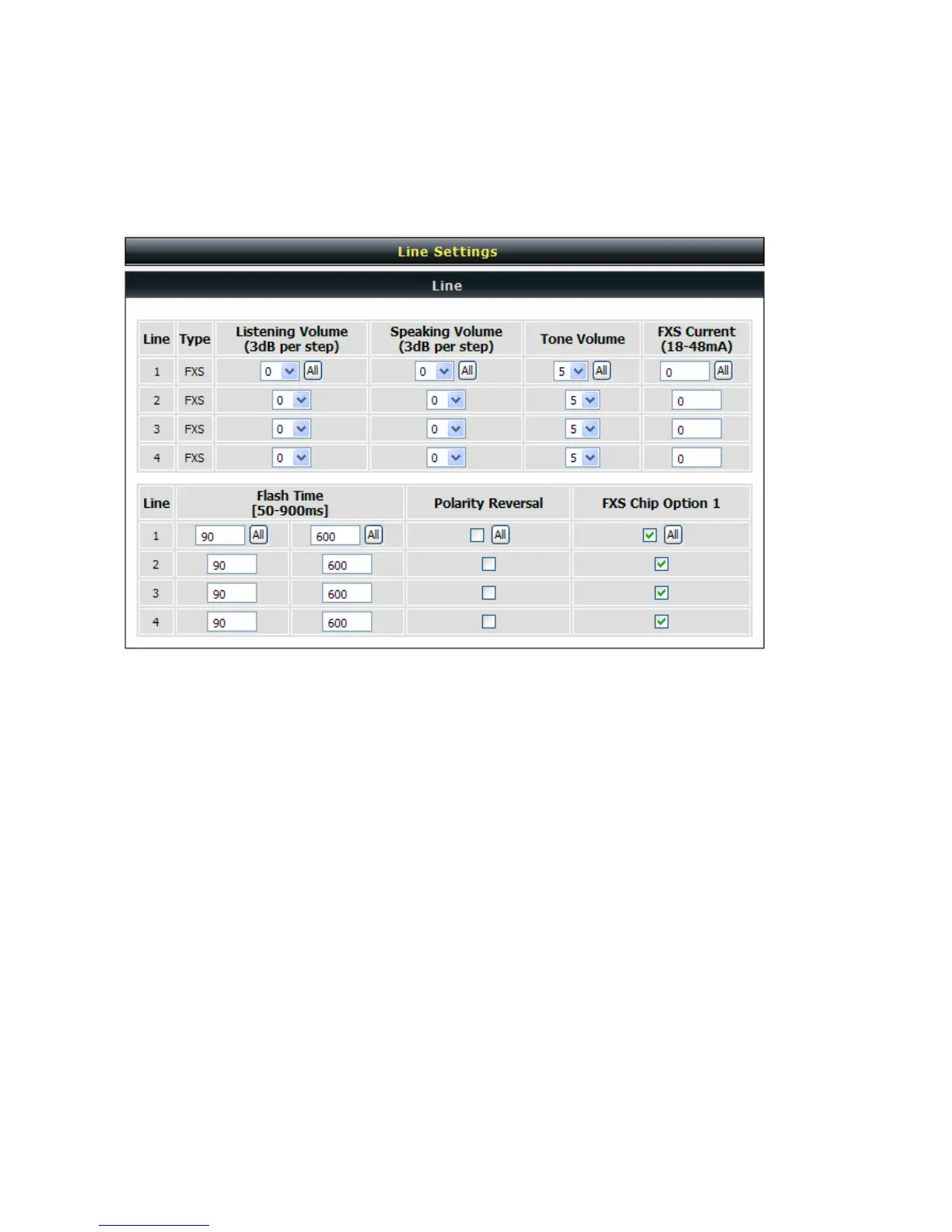952x1232 pixels.
Task: Click All button for Polarity Reversal
Action: point(500,535)
